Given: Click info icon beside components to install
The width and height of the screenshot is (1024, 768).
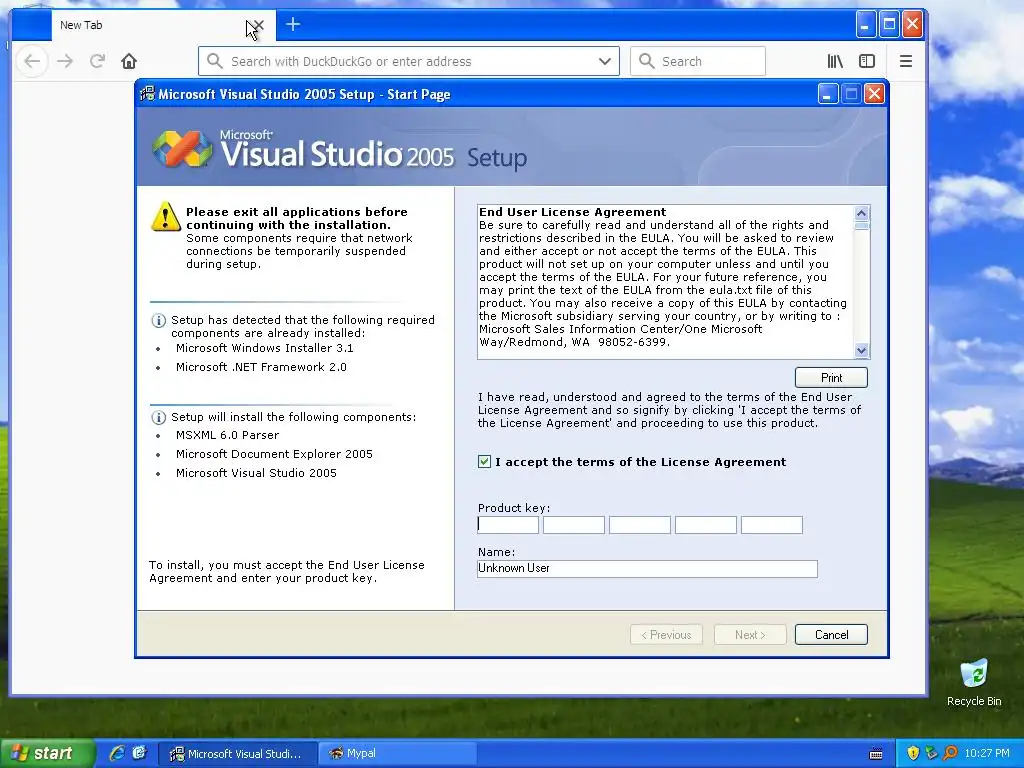Looking at the screenshot, I should (x=158, y=417).
